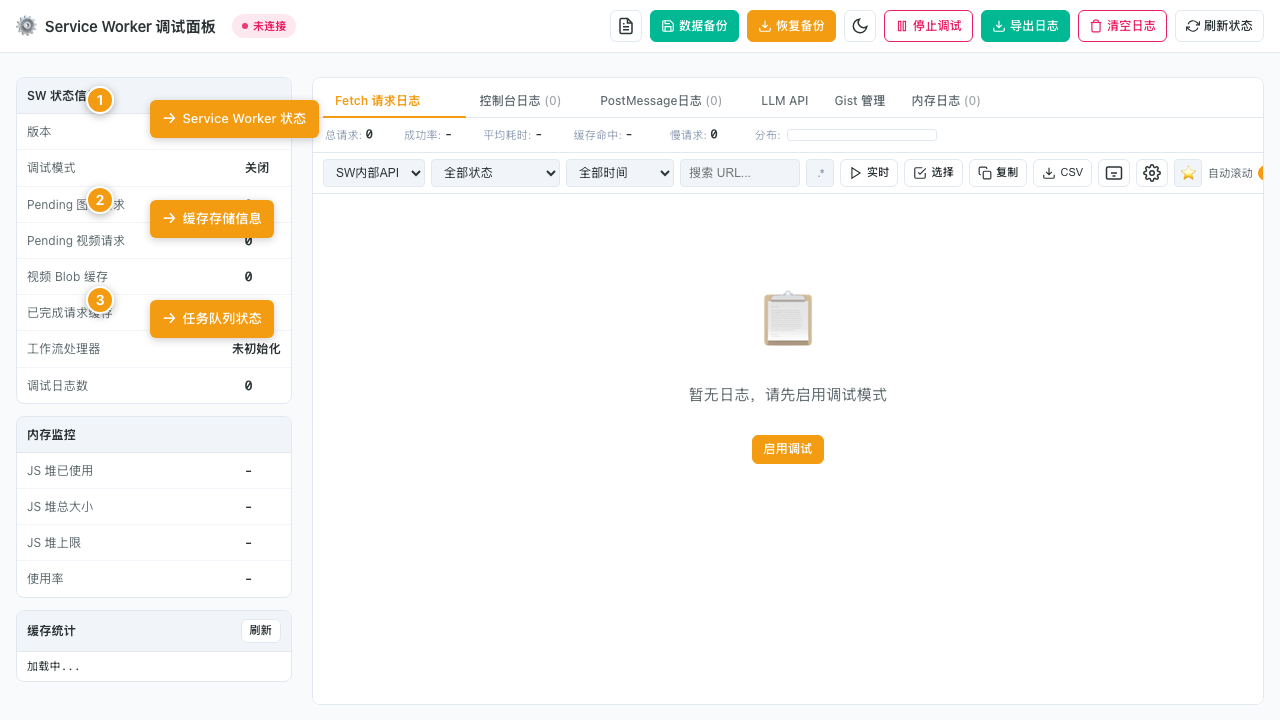This screenshot has height=720, width=1280.
Task: Click the 工作流处理器 row
Action: [154, 349]
